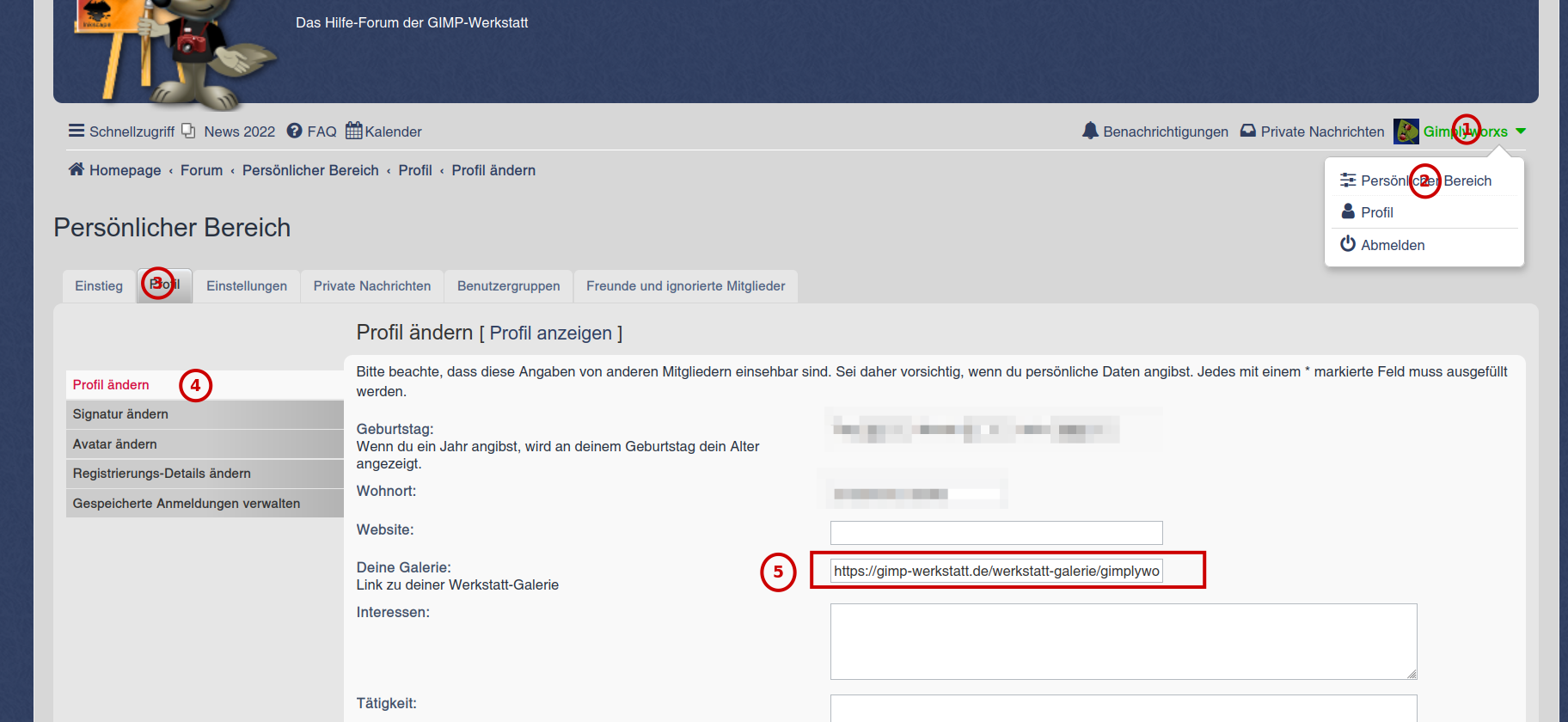Click the Geburtstag date selectors
The image size is (1568, 722).
[976, 429]
